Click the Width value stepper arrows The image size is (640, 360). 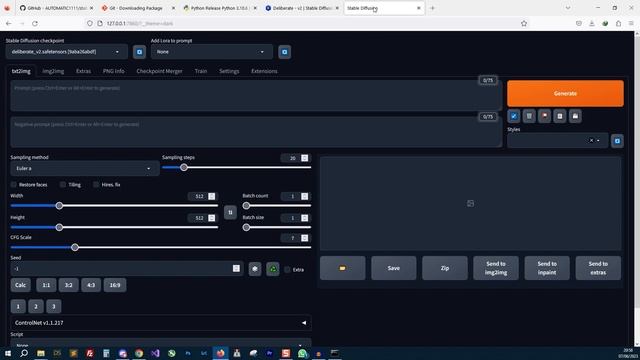click(x=211, y=196)
